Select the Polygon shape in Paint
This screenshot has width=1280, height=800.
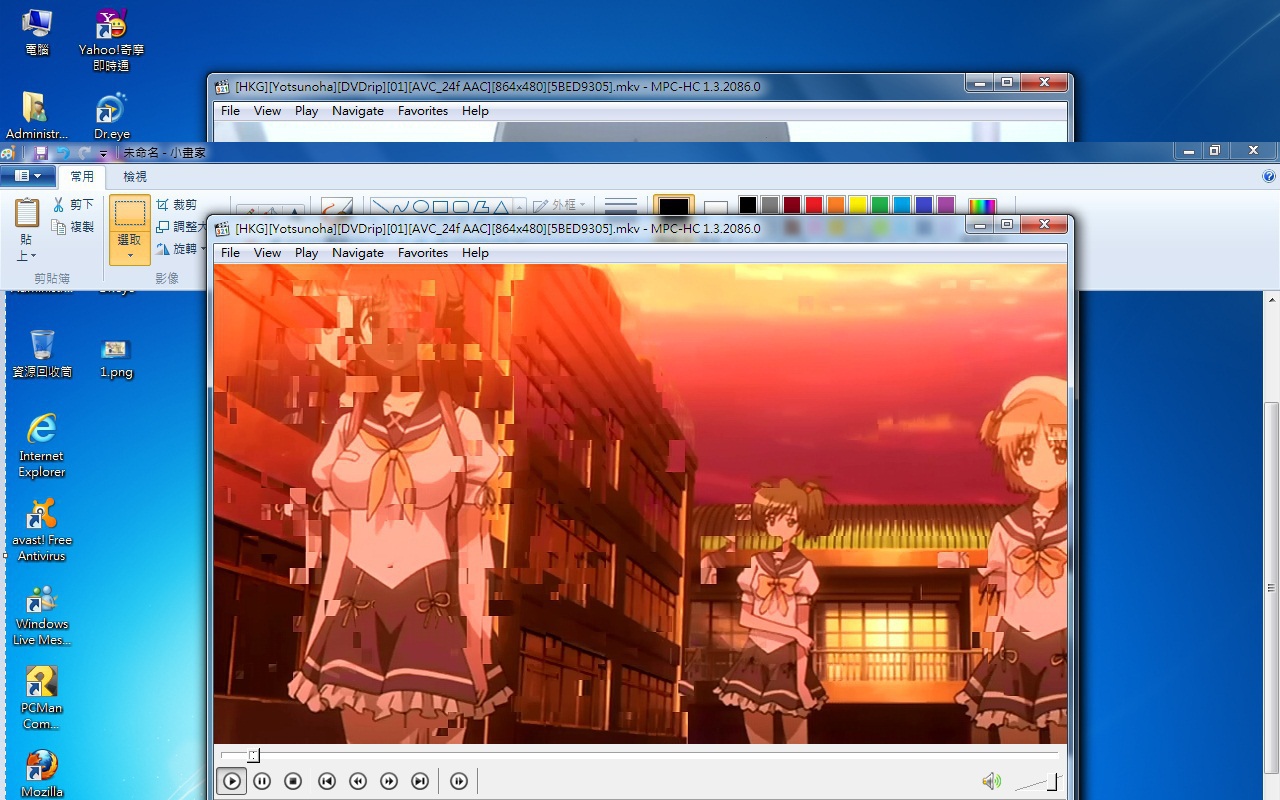pyautogui.click(x=481, y=207)
